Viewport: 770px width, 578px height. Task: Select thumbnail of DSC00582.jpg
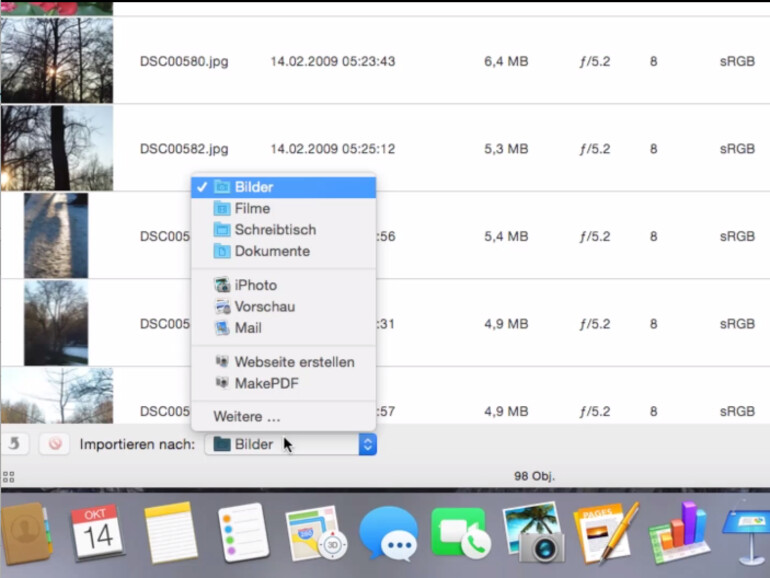coord(56,148)
